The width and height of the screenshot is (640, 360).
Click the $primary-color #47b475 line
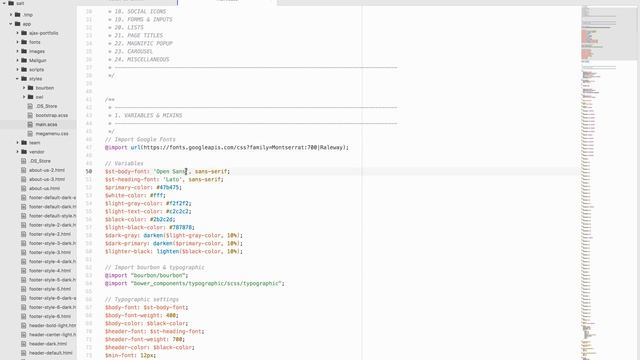[x=143, y=187]
